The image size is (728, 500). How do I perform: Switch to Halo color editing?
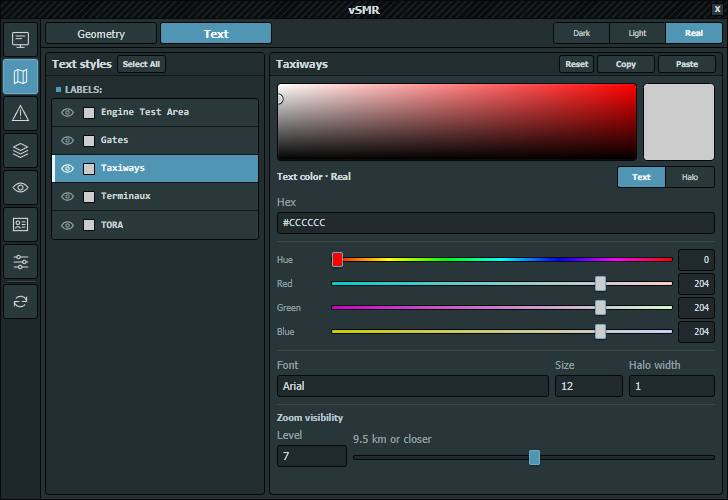tap(689, 177)
